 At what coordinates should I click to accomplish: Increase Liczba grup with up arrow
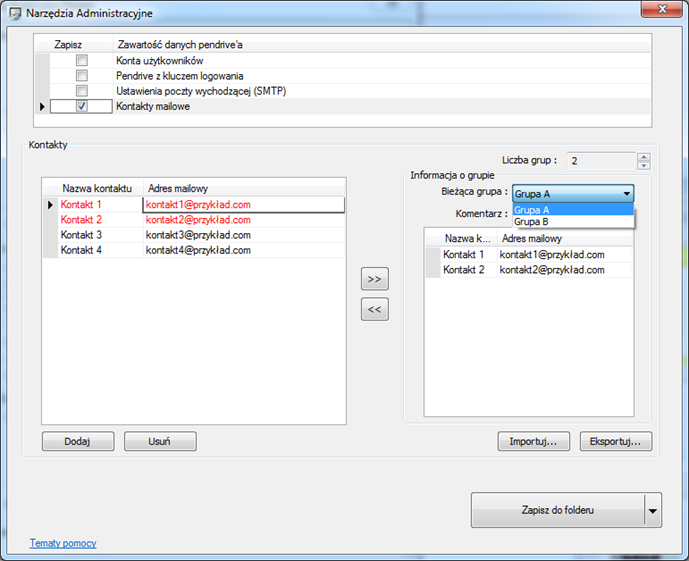click(644, 157)
